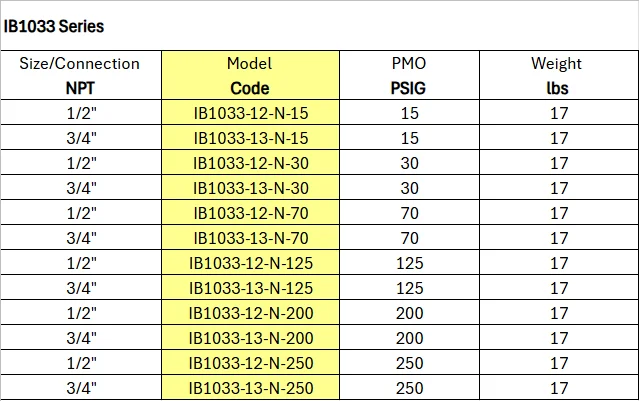
Task: Select model code IB1033-12-N-70
Action: (250, 213)
